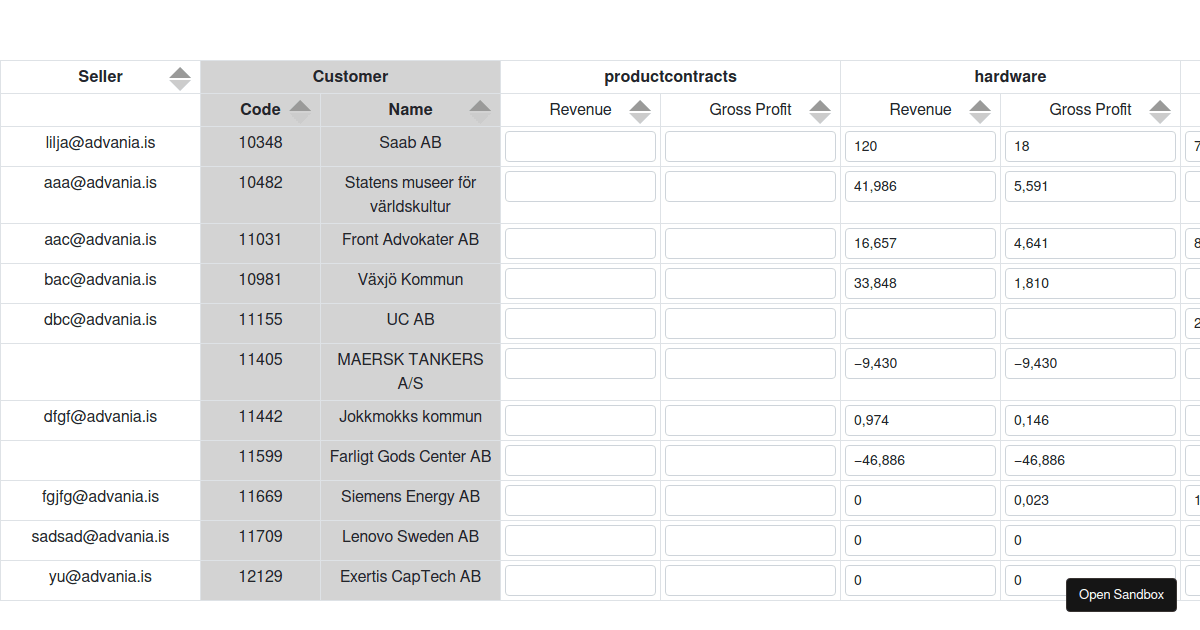Focus hardware gross profit 5,591 field
This screenshot has height=630, width=1200.
point(1090,186)
